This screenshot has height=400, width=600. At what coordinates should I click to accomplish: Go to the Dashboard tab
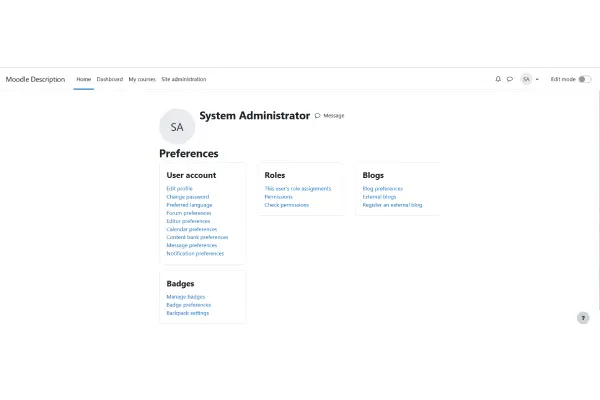click(110, 79)
